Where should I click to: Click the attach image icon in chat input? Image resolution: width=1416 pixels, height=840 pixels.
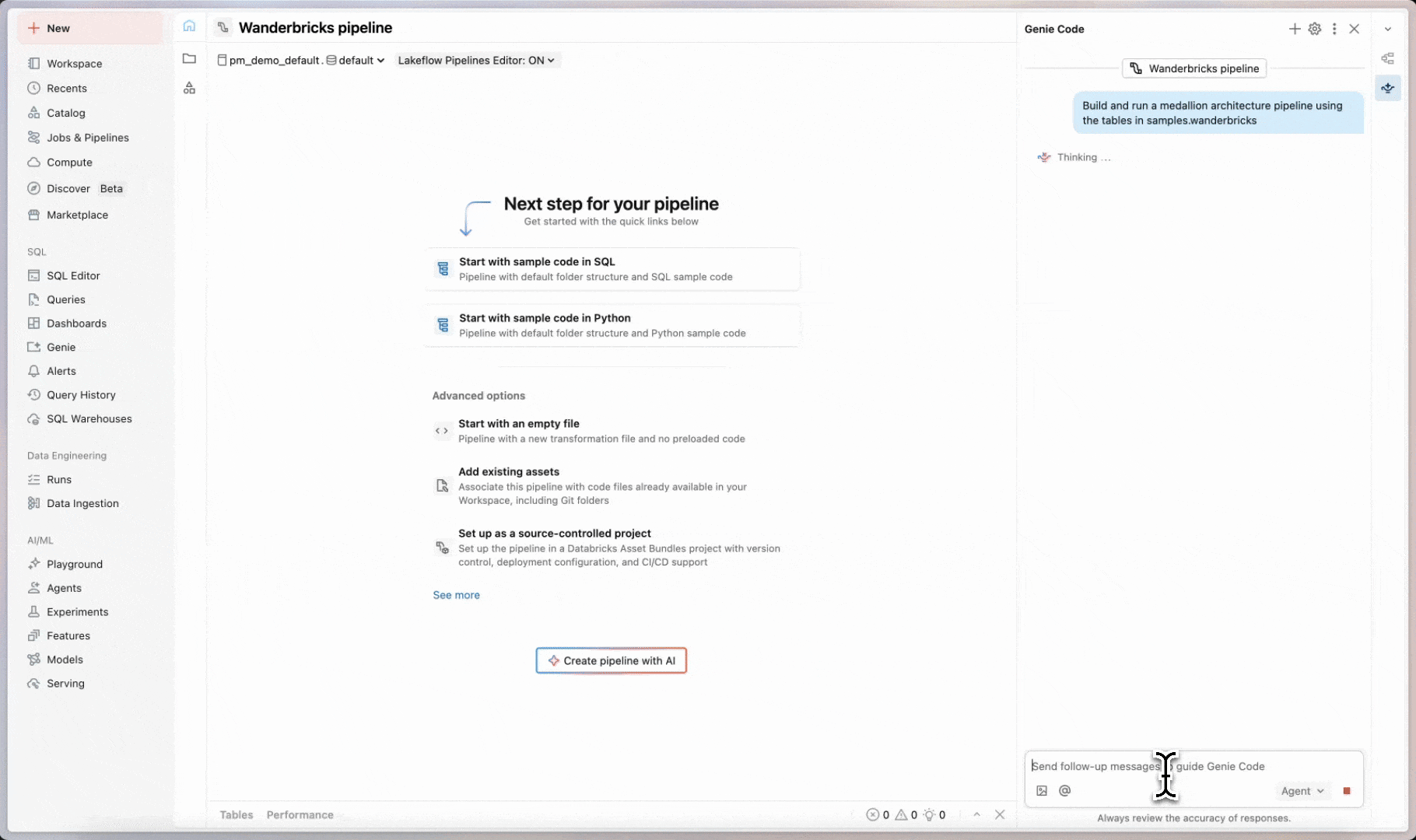click(x=1042, y=791)
